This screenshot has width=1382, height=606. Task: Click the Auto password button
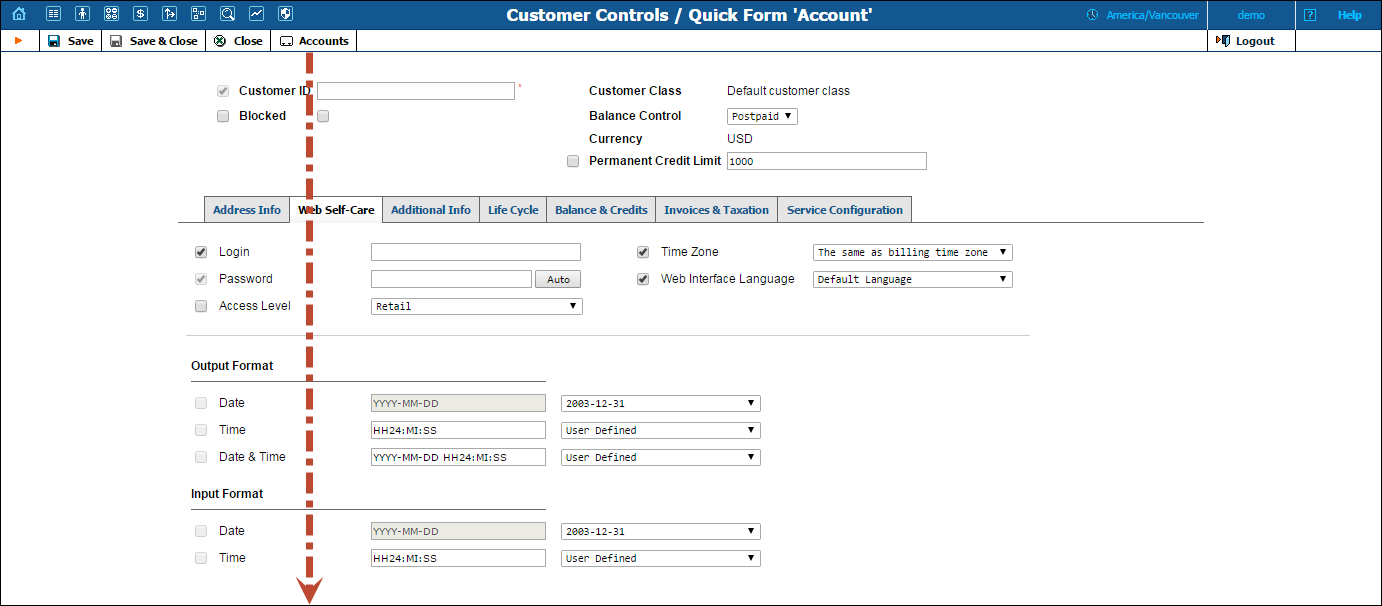(x=558, y=279)
